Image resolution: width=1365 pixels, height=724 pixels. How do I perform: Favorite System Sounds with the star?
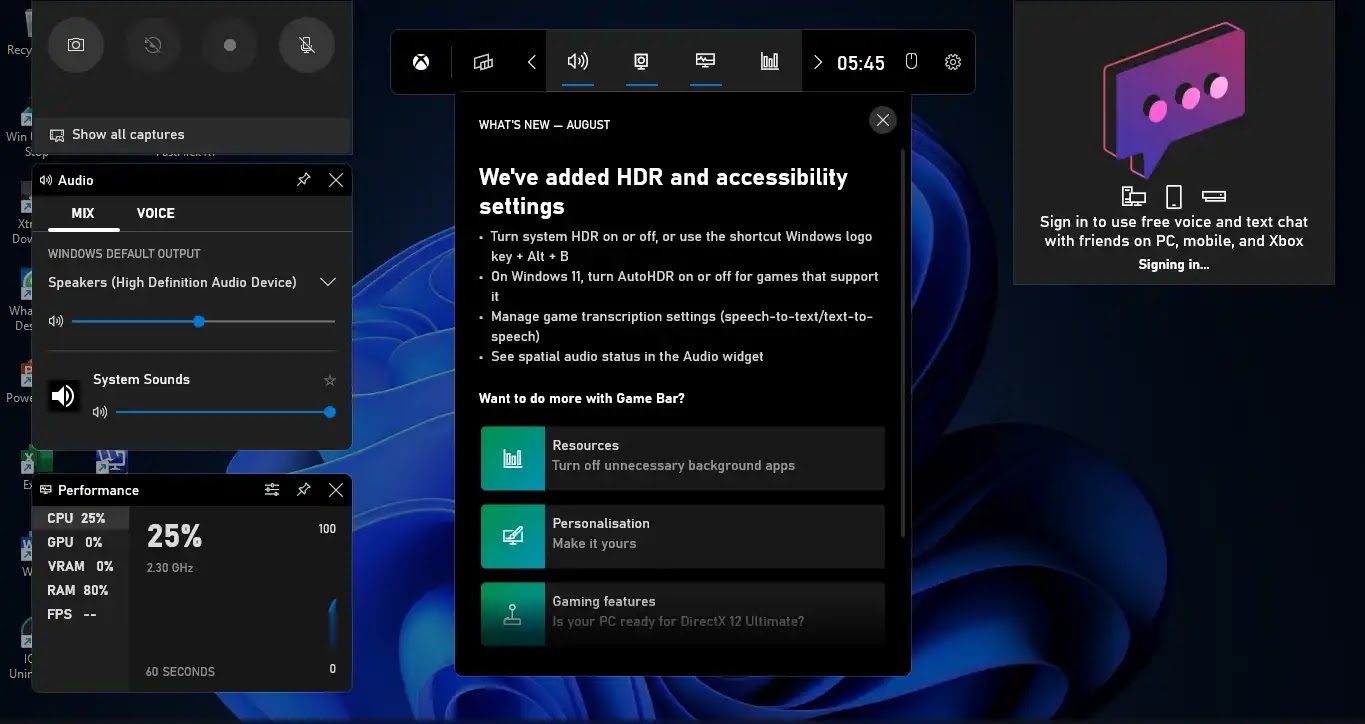click(330, 380)
